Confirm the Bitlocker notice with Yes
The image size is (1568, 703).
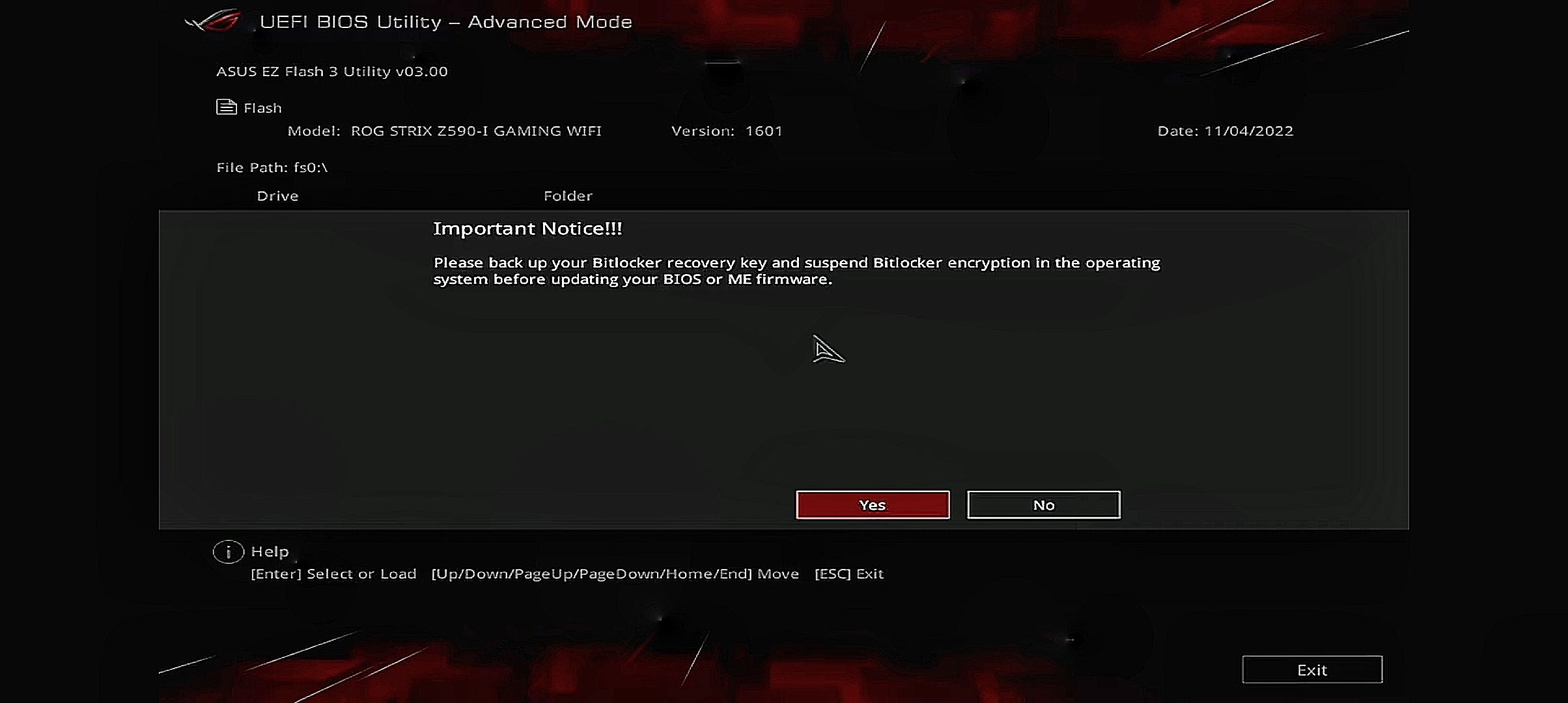coord(873,505)
